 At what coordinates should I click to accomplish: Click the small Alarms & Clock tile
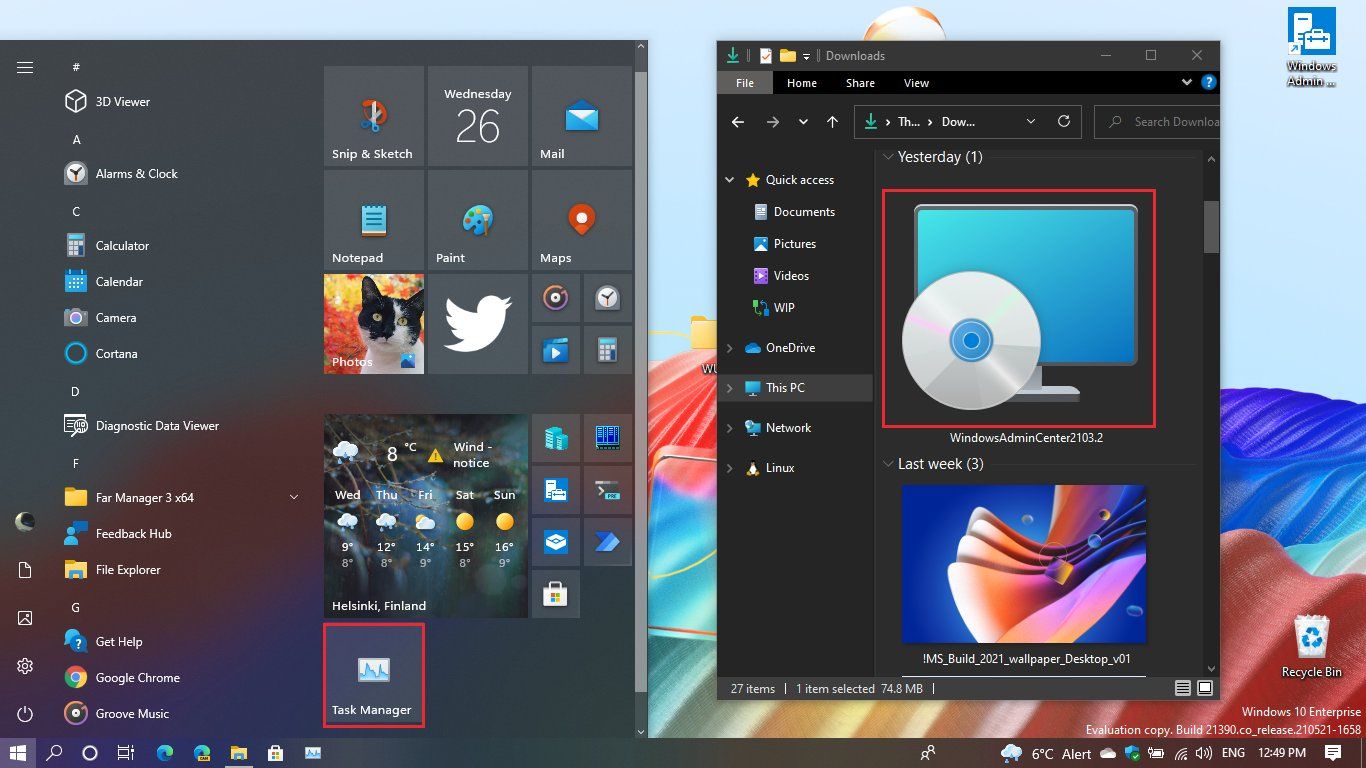(608, 298)
